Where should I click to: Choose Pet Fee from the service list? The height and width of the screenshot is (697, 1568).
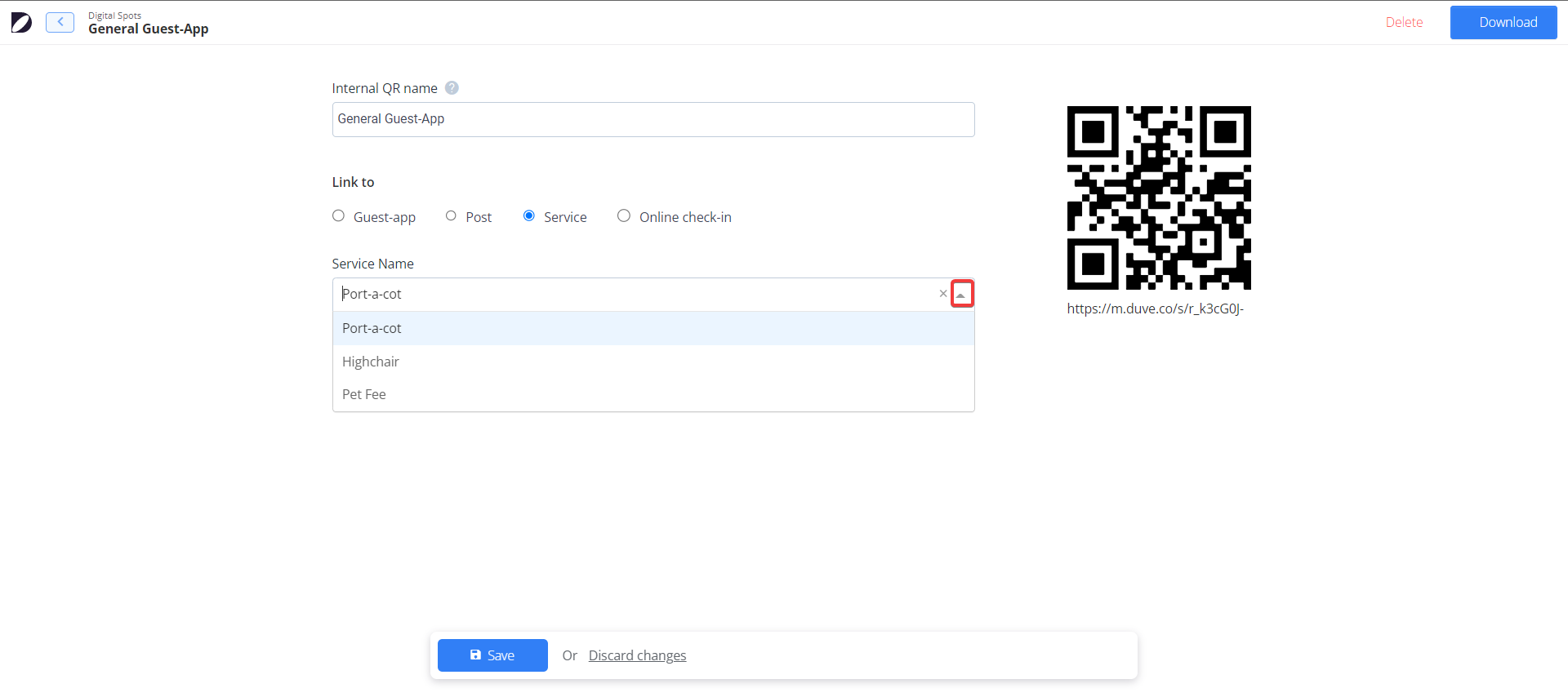click(x=653, y=394)
